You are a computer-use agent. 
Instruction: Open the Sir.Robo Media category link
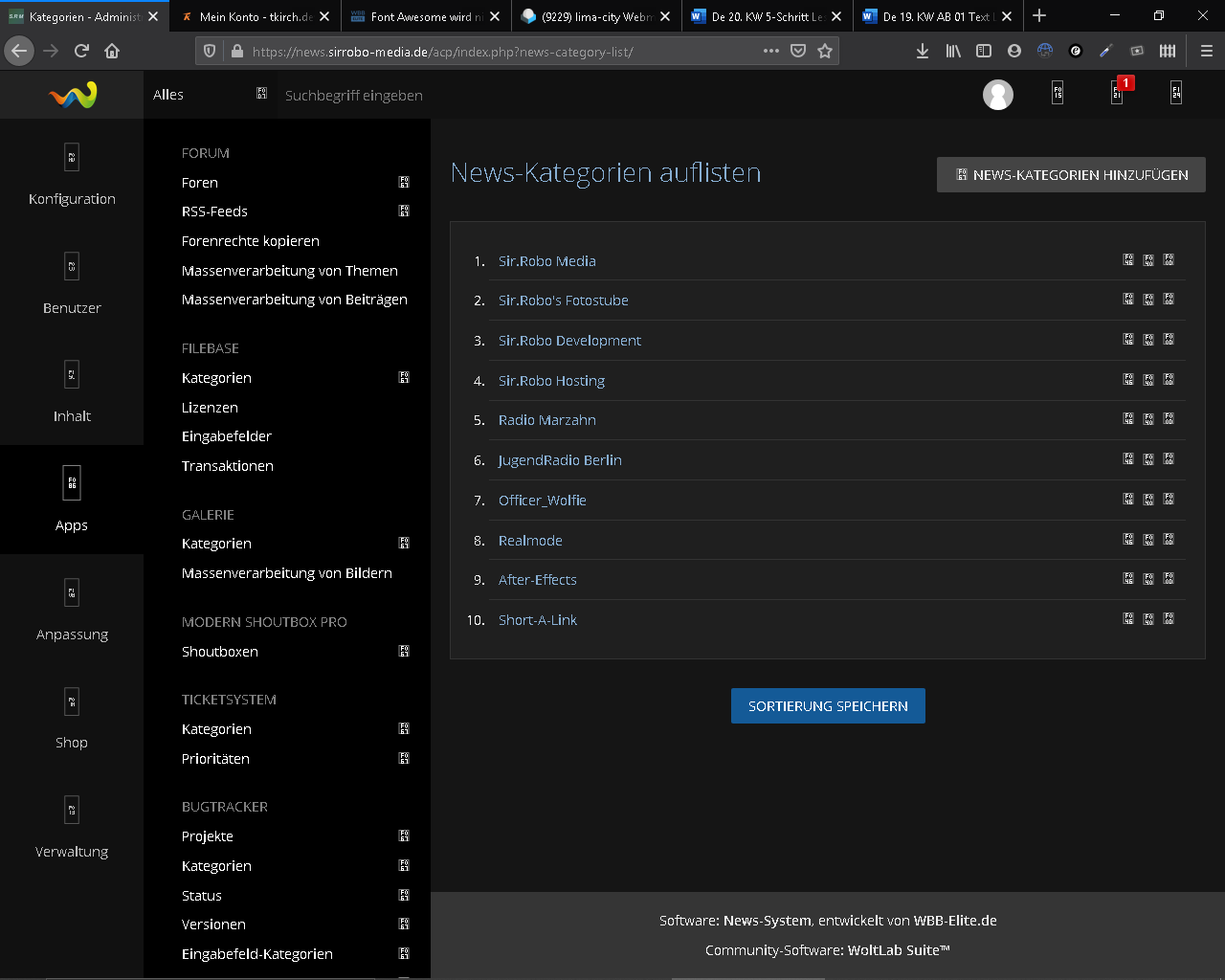point(547,260)
